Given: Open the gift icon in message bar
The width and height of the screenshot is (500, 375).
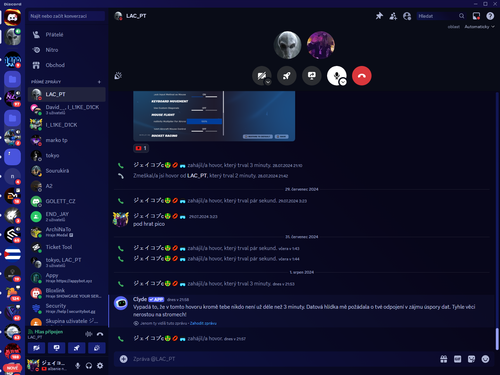Looking at the screenshot, I should (x=444, y=359).
